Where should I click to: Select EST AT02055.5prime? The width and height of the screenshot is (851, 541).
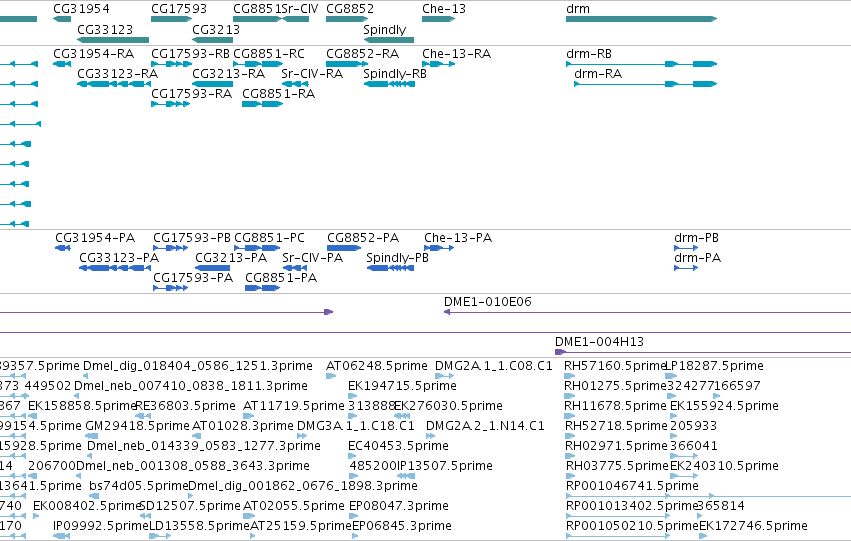249,516
